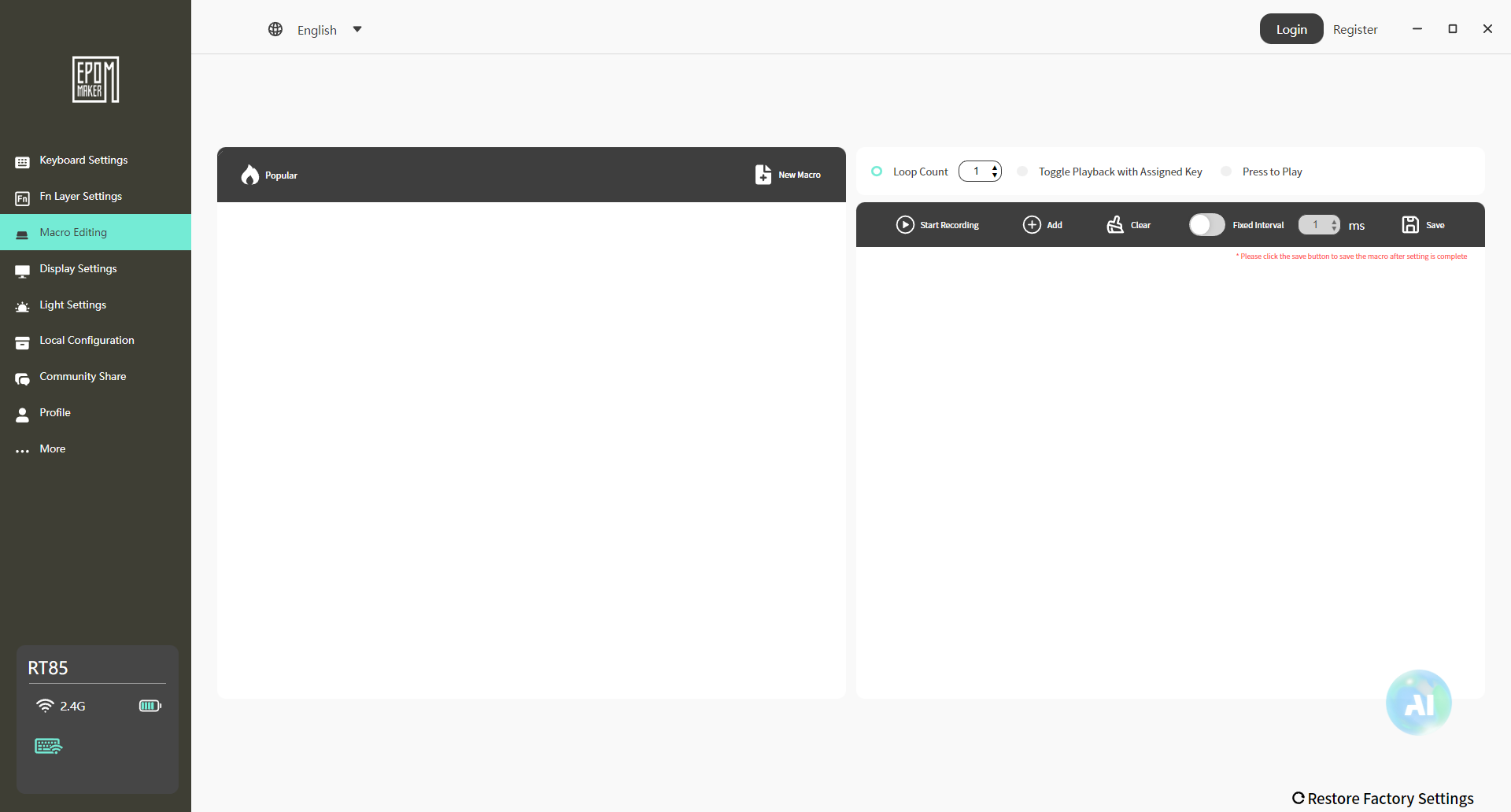Click the More ellipsis icon
Viewport: 1511px width, 812px height.
23,451
